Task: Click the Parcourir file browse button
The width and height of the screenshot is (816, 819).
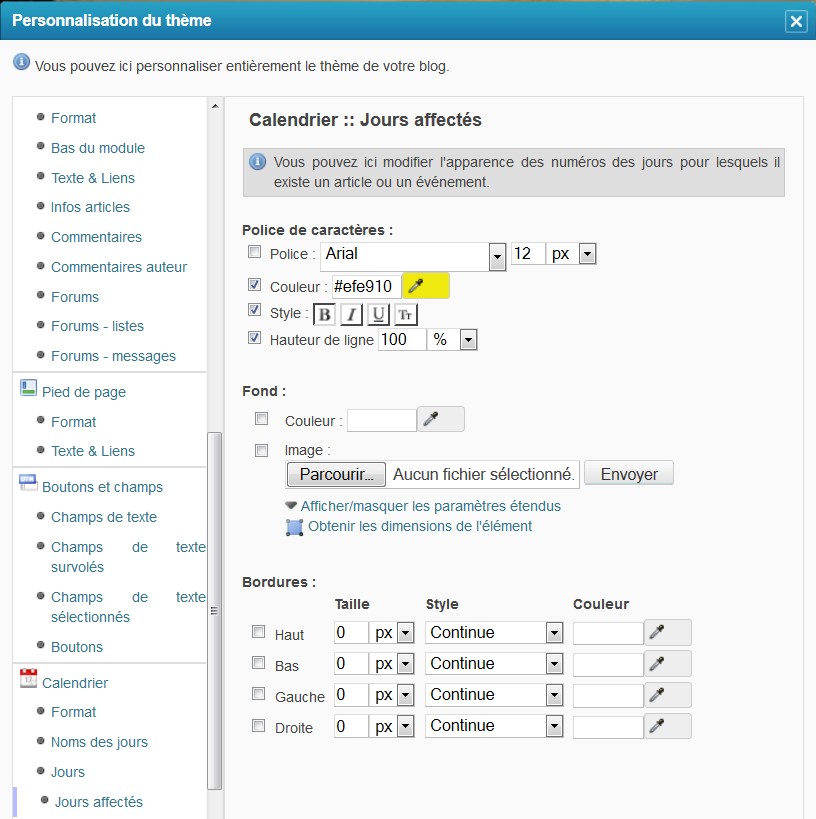Action: pos(336,474)
